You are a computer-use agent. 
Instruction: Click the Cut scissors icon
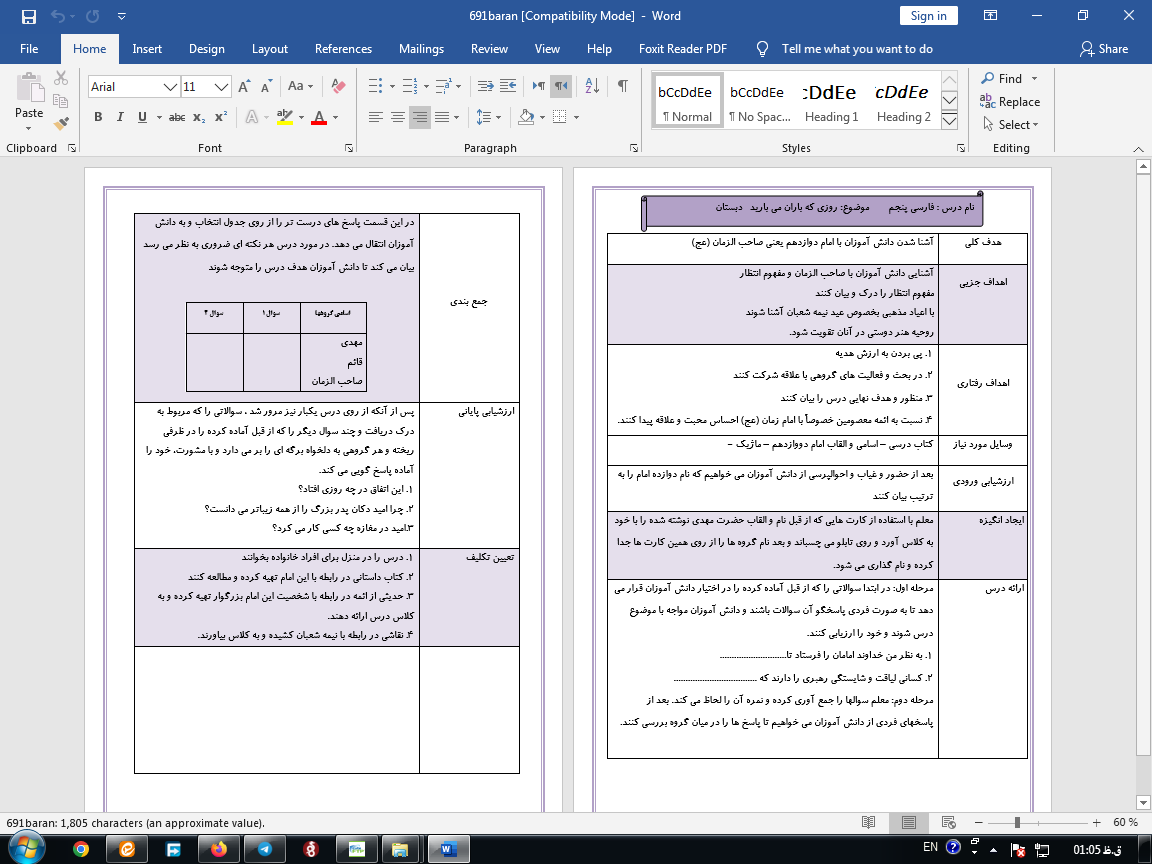[x=62, y=78]
